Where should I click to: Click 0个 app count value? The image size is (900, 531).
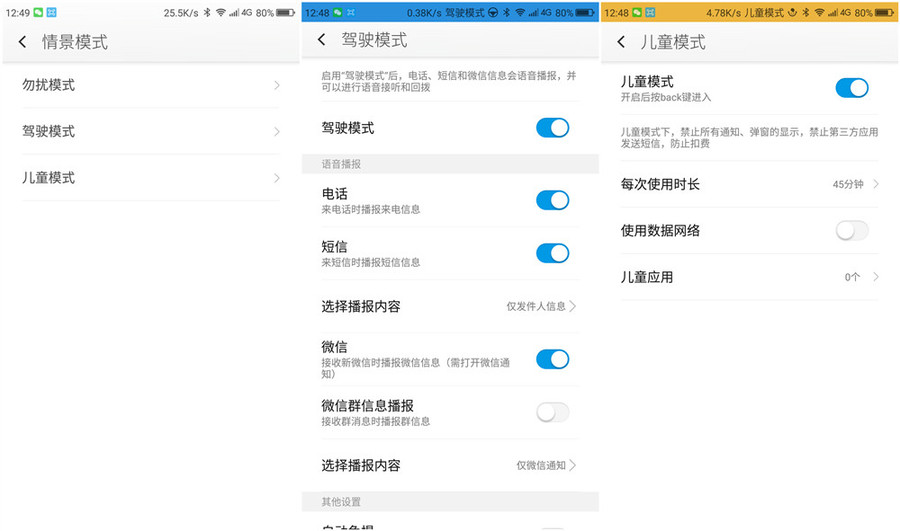point(852,277)
